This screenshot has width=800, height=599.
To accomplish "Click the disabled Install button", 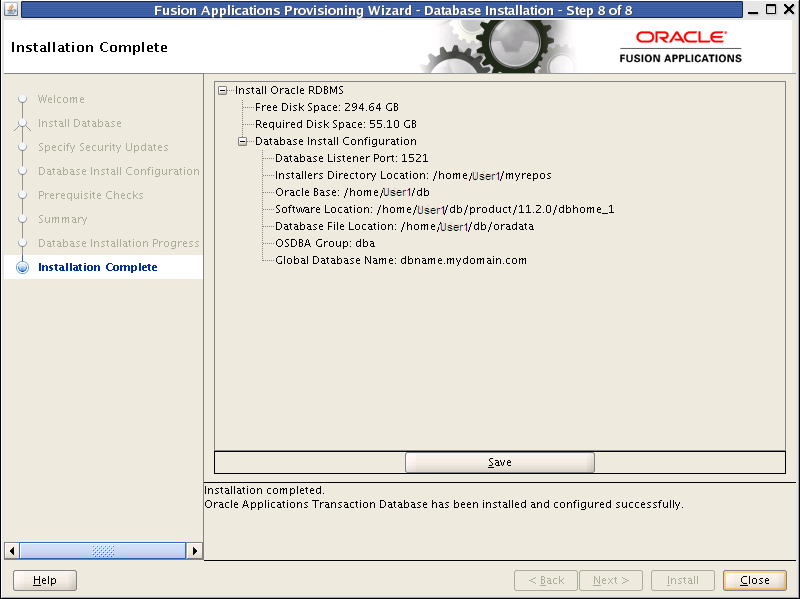I will pos(683,580).
